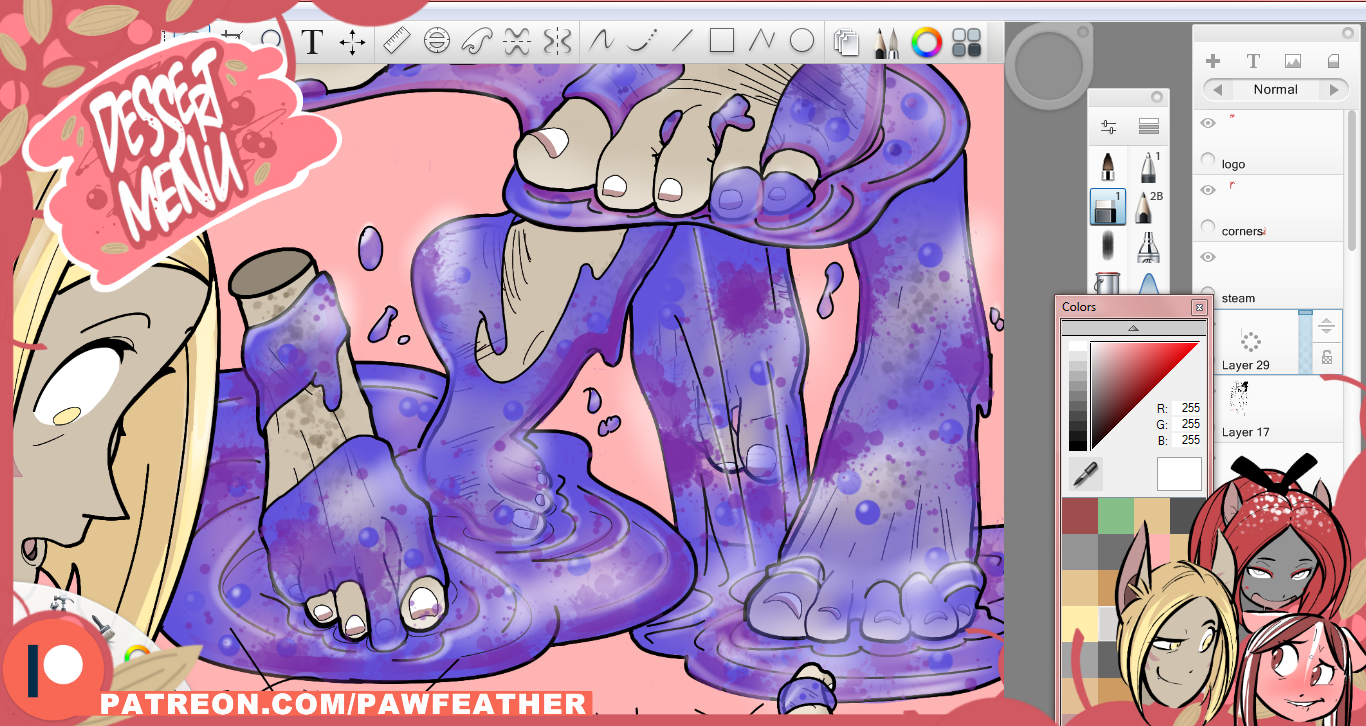Image resolution: width=1366 pixels, height=726 pixels.
Task: Close the Colors panel
Action: point(1198,307)
